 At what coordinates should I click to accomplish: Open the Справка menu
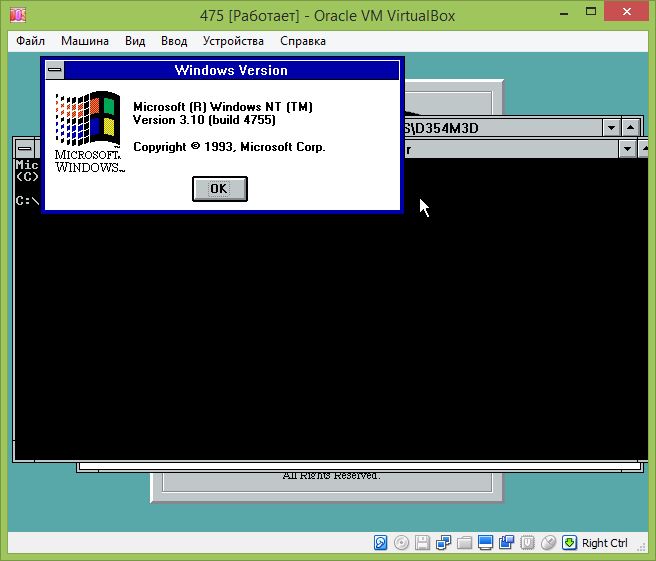point(302,41)
